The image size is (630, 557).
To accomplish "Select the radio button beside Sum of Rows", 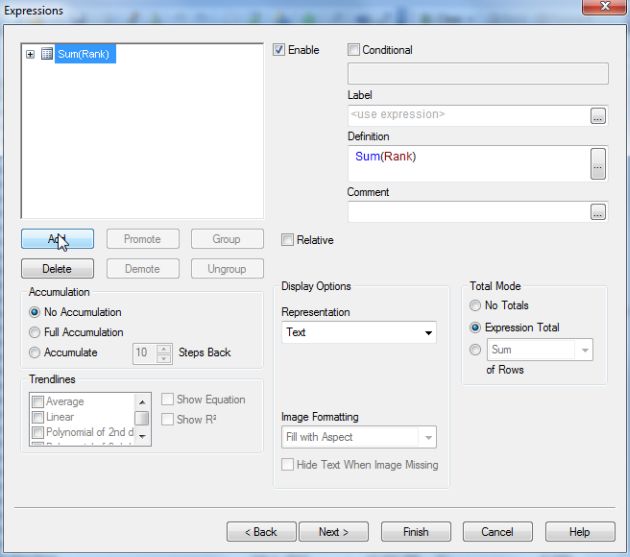I will point(475,350).
